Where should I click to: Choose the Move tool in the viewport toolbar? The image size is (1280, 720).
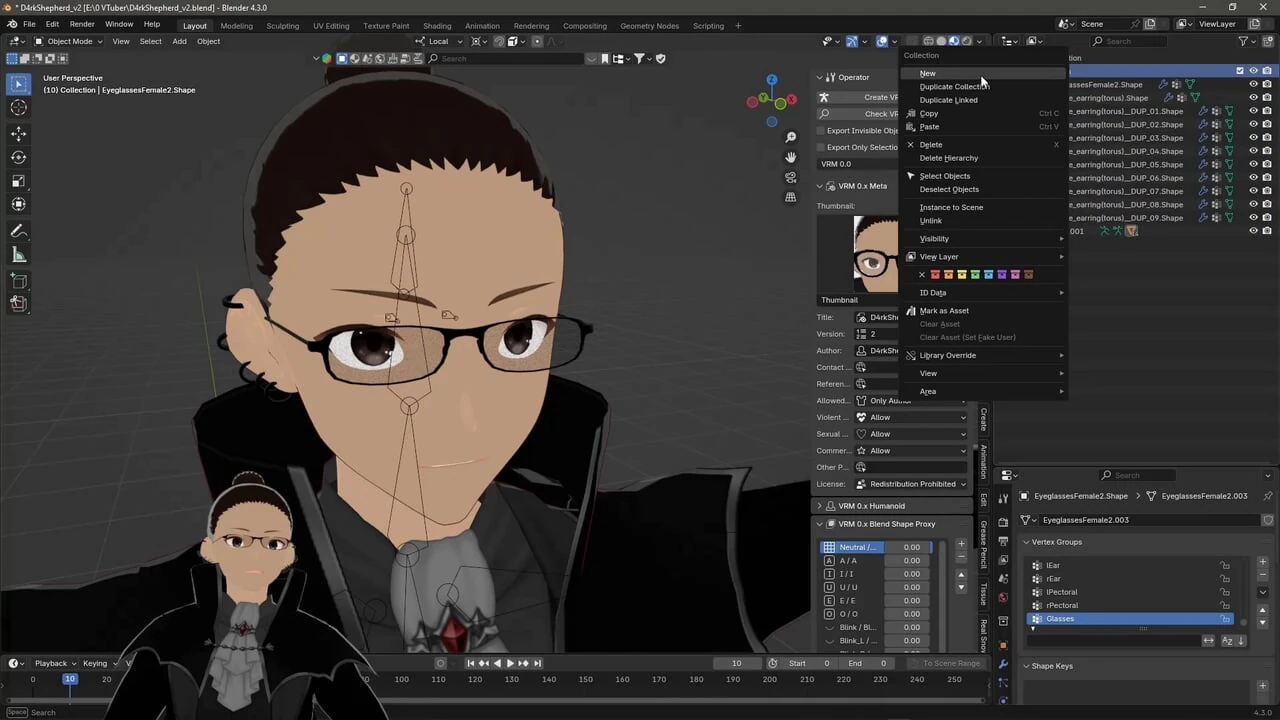point(18,133)
